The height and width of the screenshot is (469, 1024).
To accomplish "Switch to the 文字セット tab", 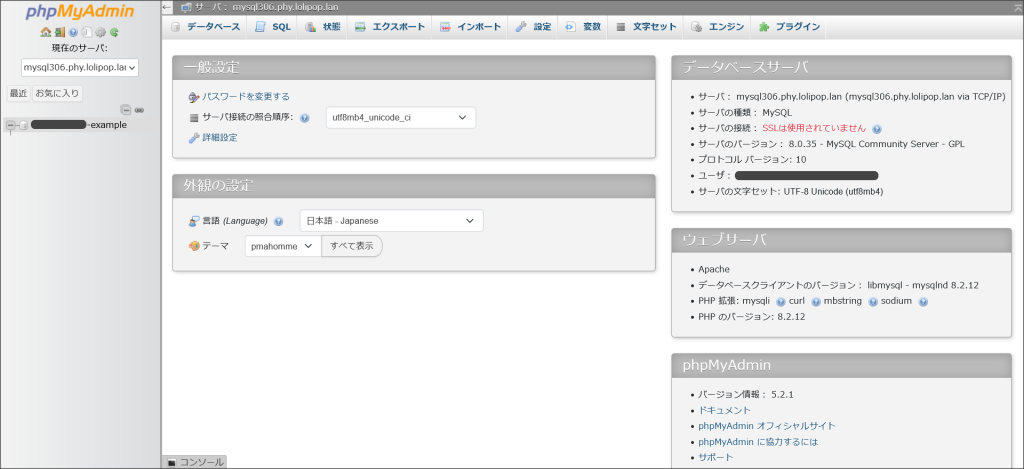I will click(x=646, y=27).
